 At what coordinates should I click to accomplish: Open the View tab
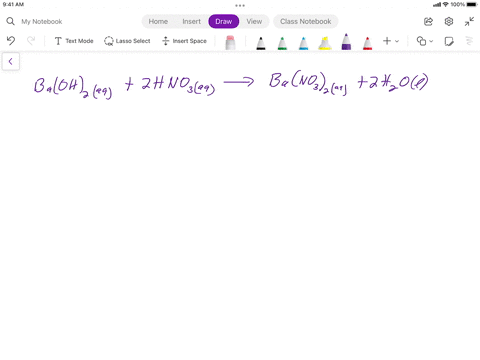(254, 21)
